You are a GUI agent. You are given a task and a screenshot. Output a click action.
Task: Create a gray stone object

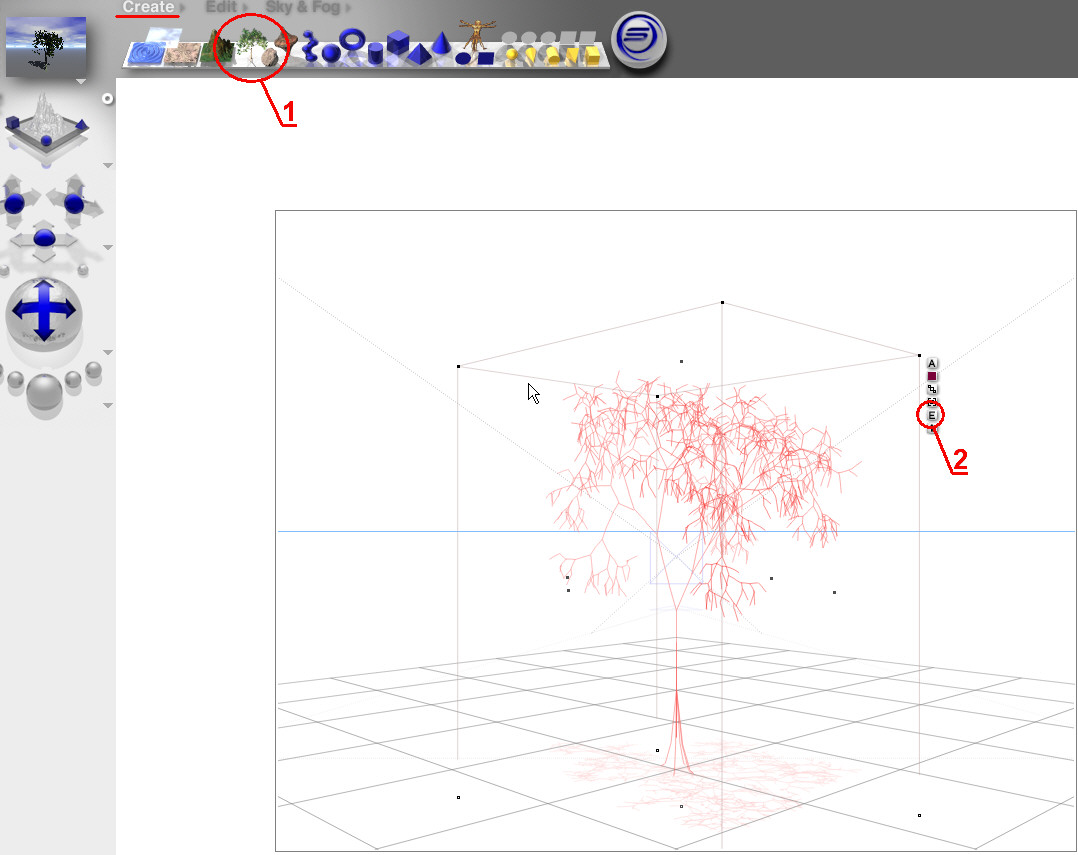coord(270,58)
